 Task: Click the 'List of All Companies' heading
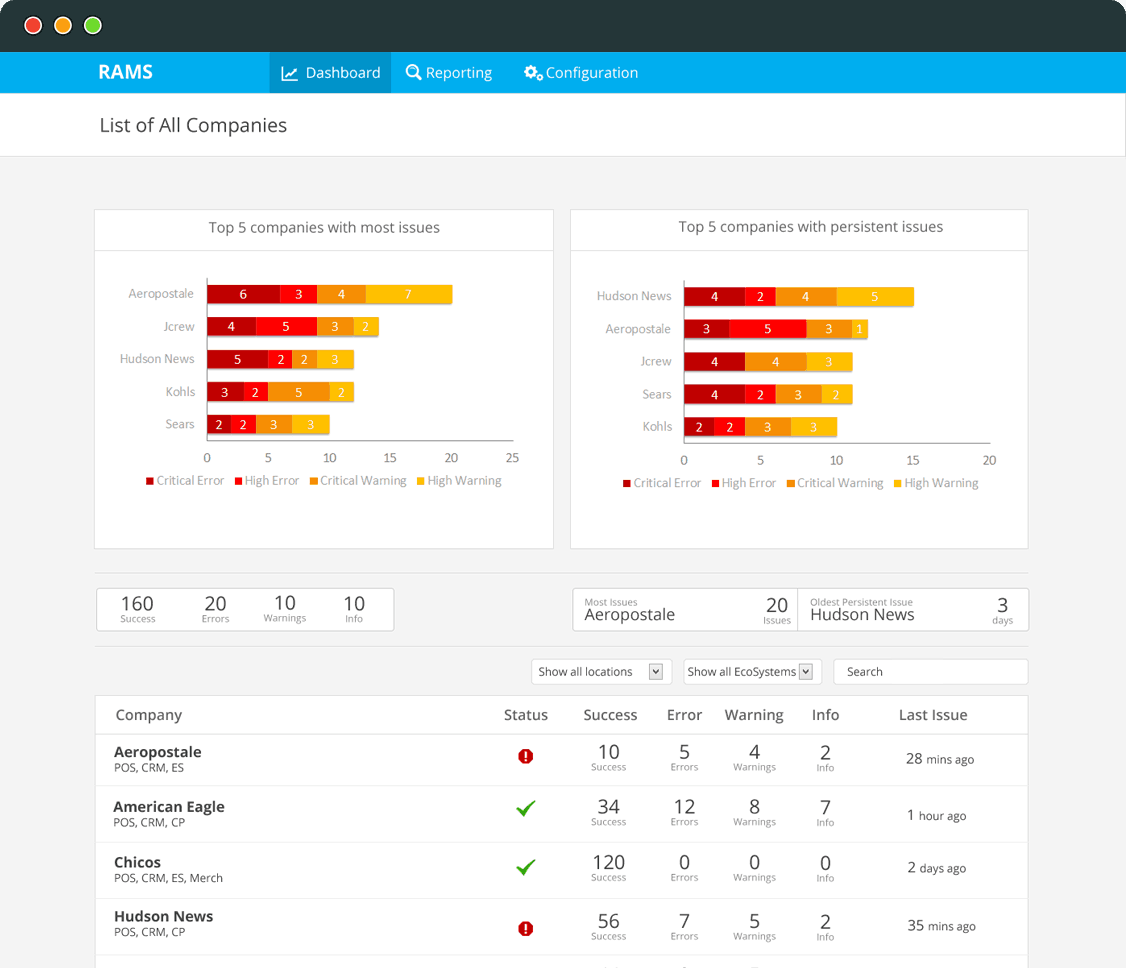(x=193, y=126)
